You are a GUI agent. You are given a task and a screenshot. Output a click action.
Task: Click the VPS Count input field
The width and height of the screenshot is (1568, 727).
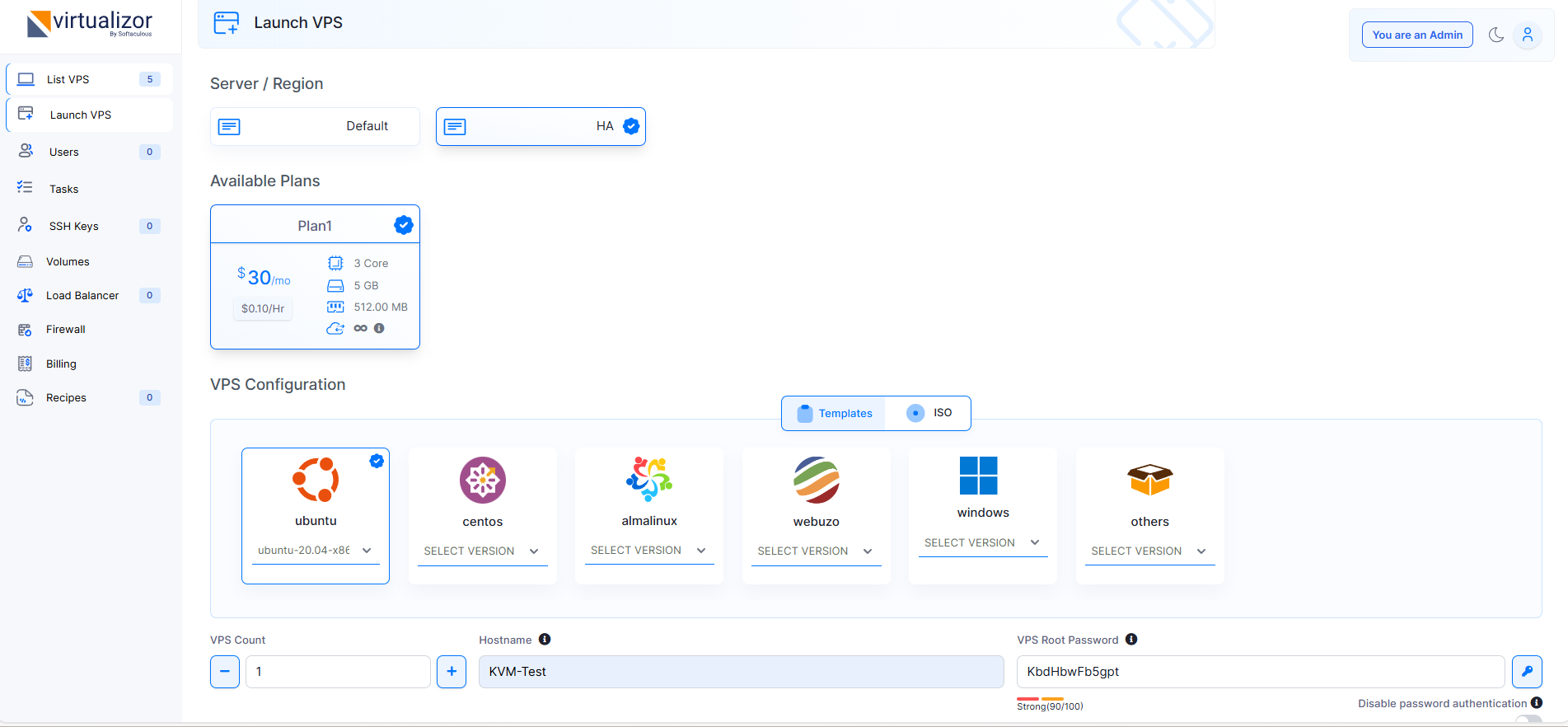pos(338,672)
